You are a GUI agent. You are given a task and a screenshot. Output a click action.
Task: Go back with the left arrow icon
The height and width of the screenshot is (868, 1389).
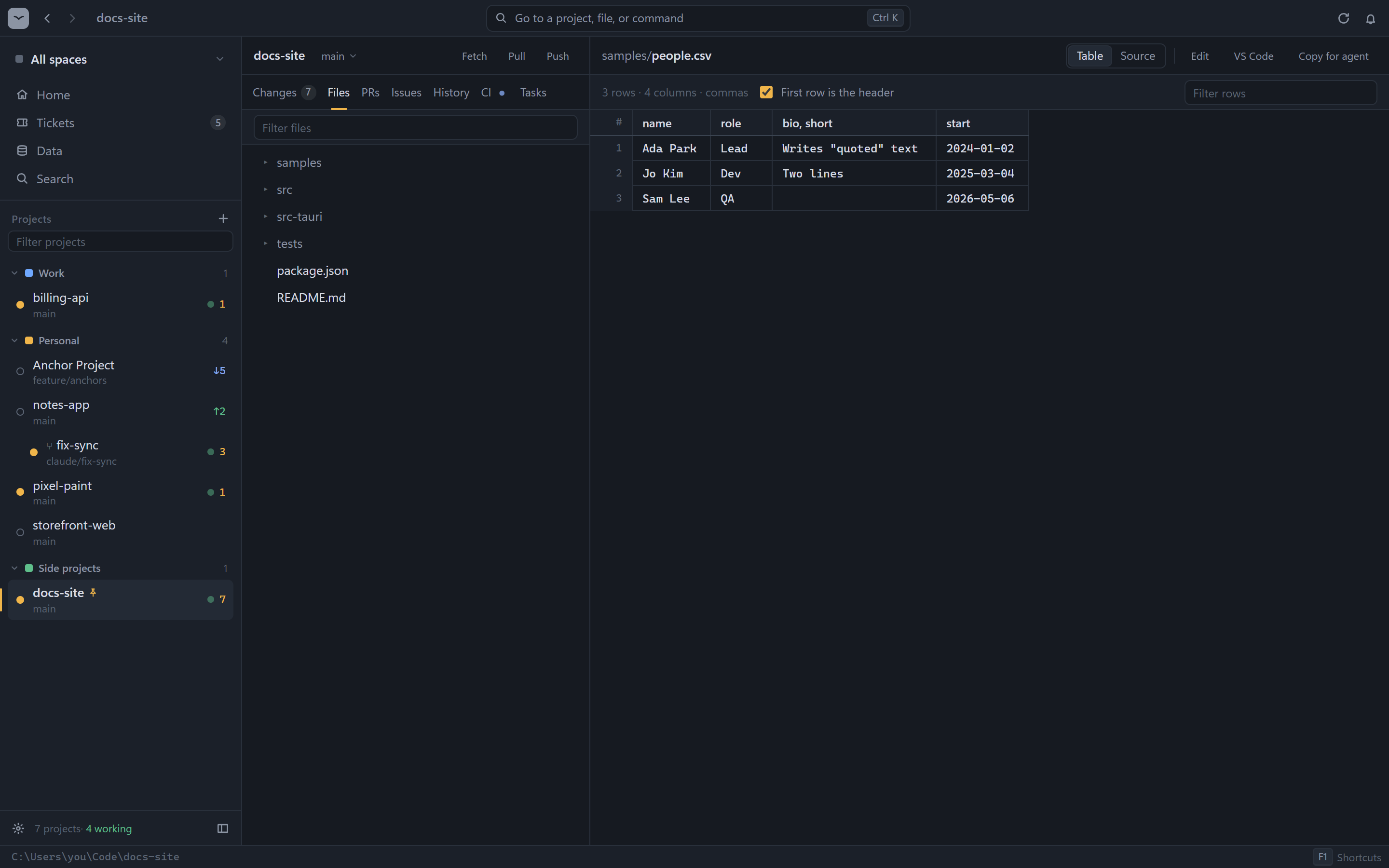coord(48,18)
